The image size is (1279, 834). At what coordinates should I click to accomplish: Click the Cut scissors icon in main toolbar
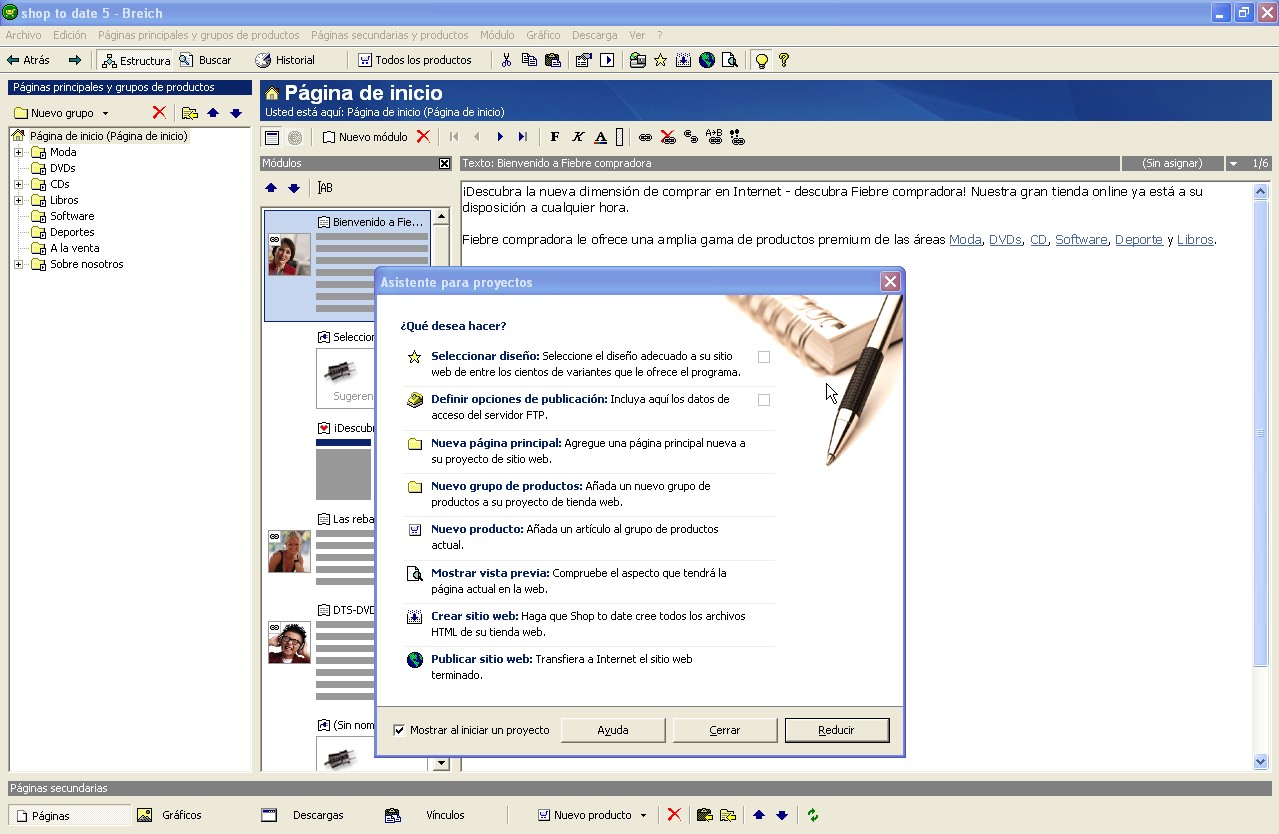pyautogui.click(x=506, y=60)
